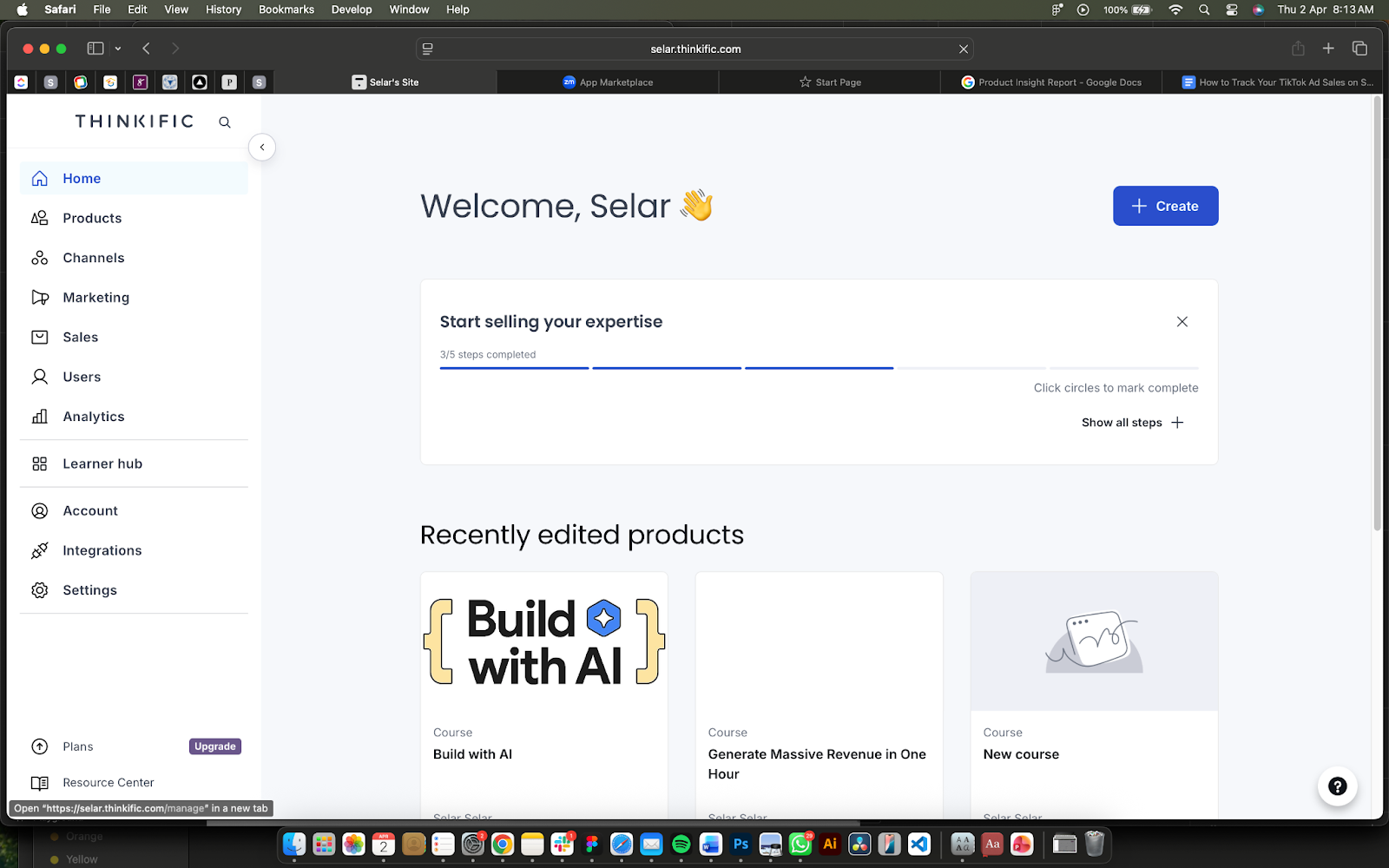This screenshot has width=1389, height=868.
Task: Click the Create button
Action: click(1165, 206)
